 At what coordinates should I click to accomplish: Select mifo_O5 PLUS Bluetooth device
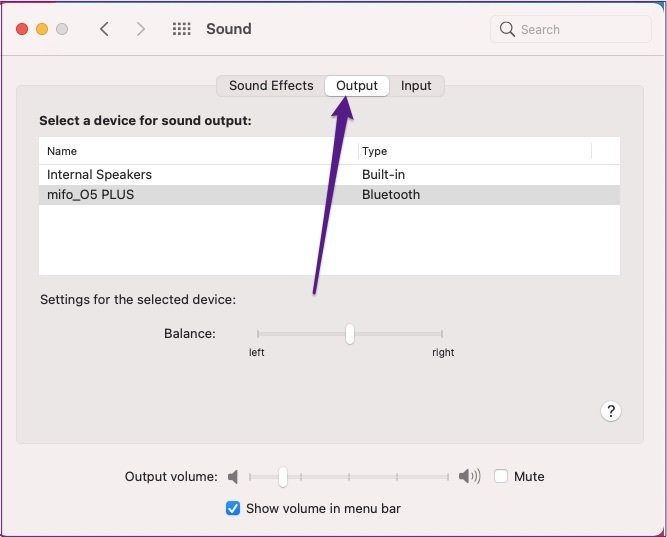[329, 195]
